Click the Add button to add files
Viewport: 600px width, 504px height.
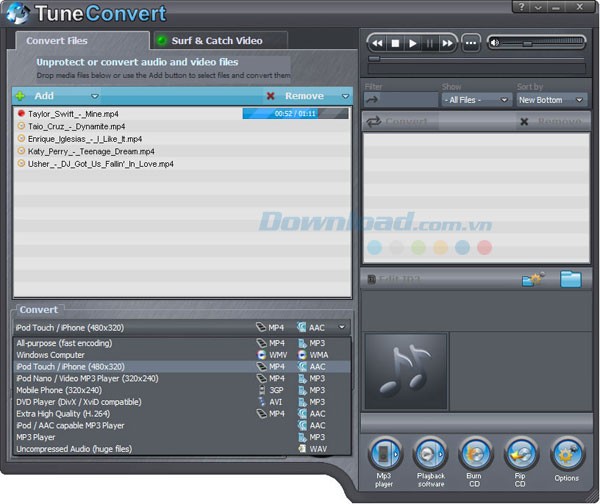44,96
